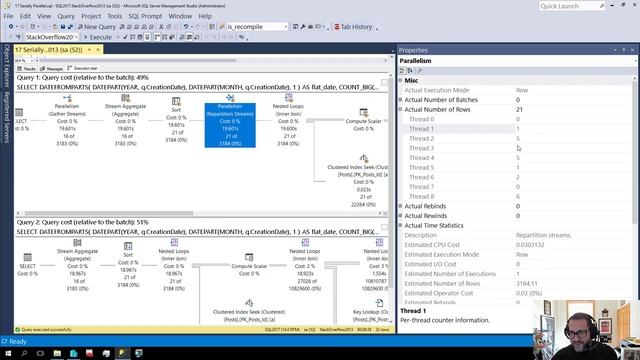Close the 17 Serially query document tab
Viewport: 640px width, 360px height.
coord(98,50)
